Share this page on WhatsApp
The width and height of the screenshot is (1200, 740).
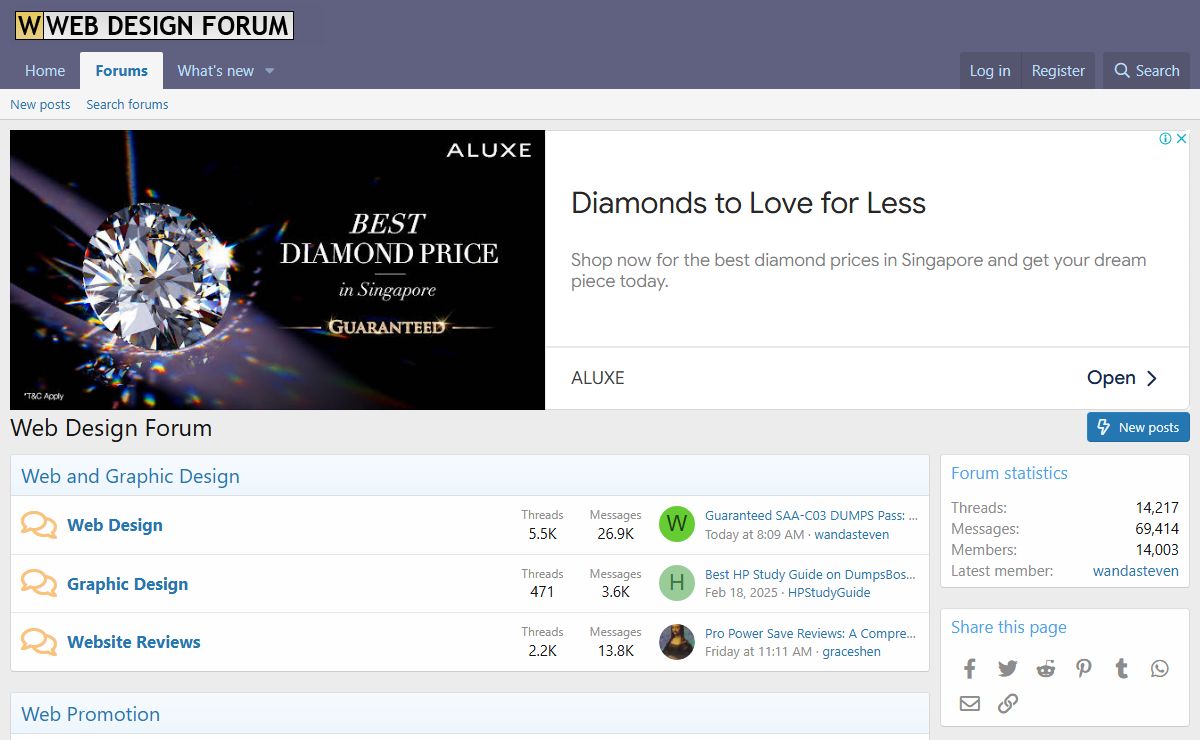[x=1159, y=669]
